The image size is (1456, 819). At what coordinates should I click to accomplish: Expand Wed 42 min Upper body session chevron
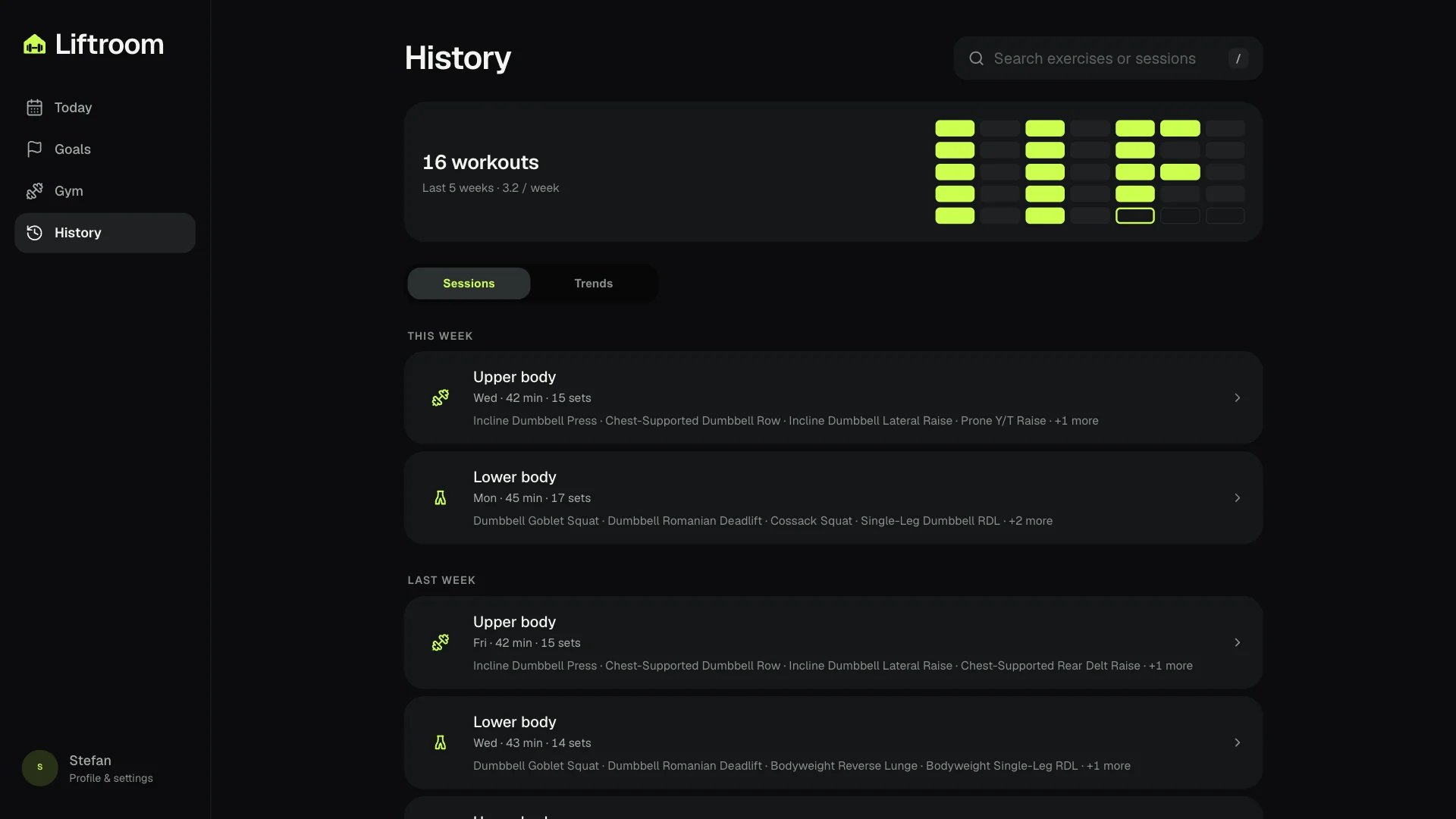[x=1237, y=397]
